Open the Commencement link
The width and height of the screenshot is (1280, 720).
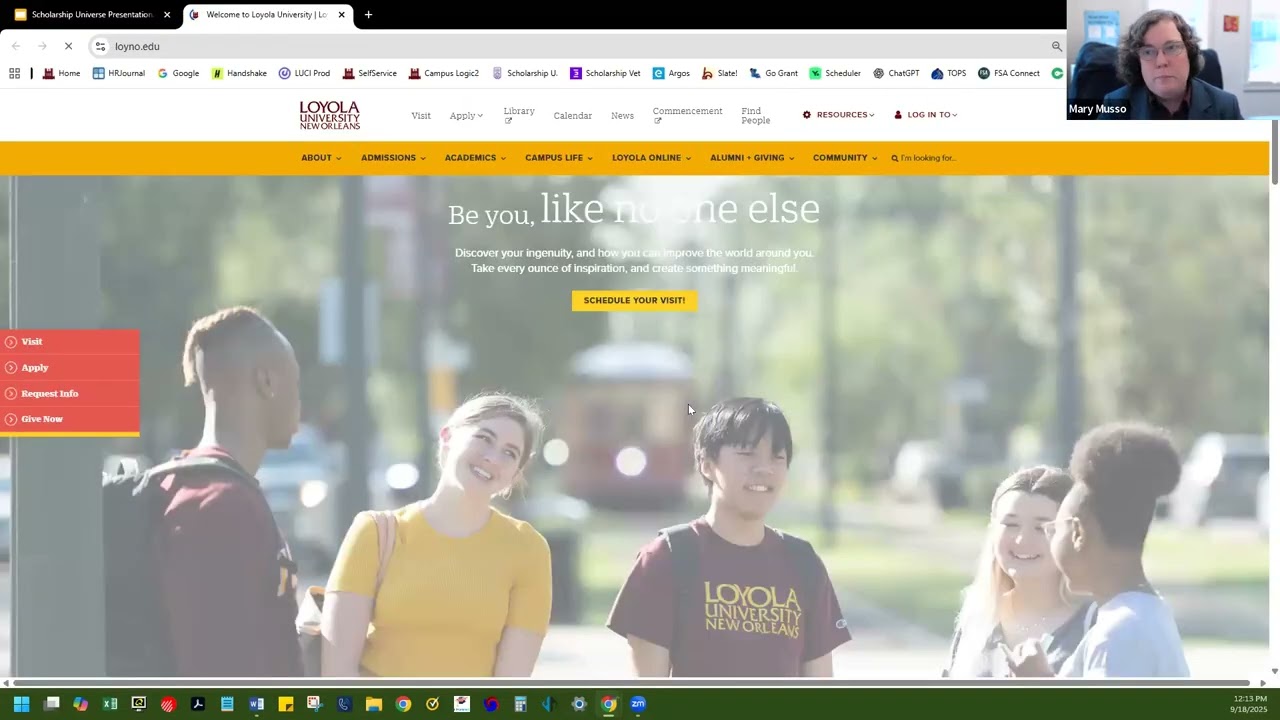click(687, 116)
